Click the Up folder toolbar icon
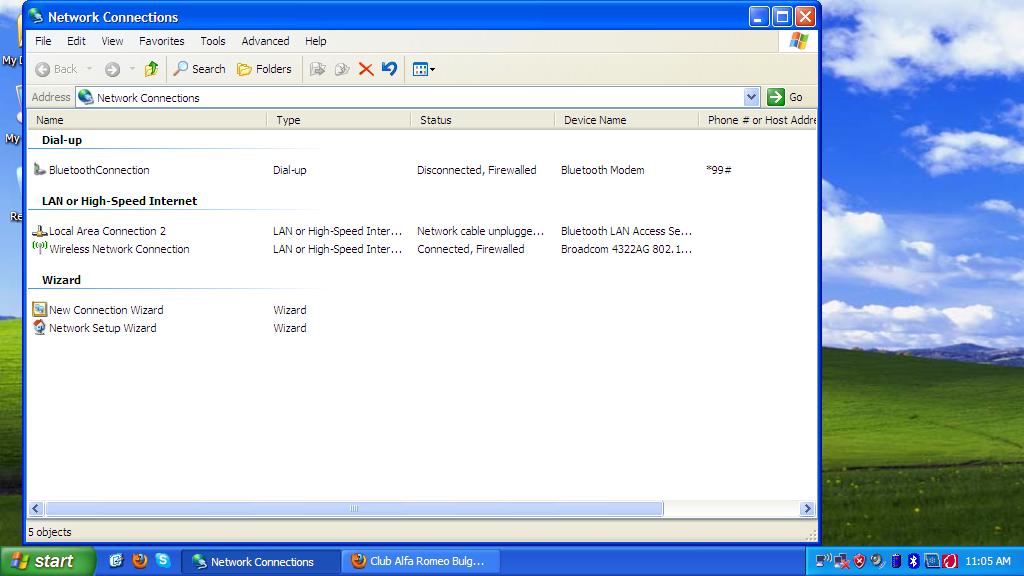 [151, 69]
